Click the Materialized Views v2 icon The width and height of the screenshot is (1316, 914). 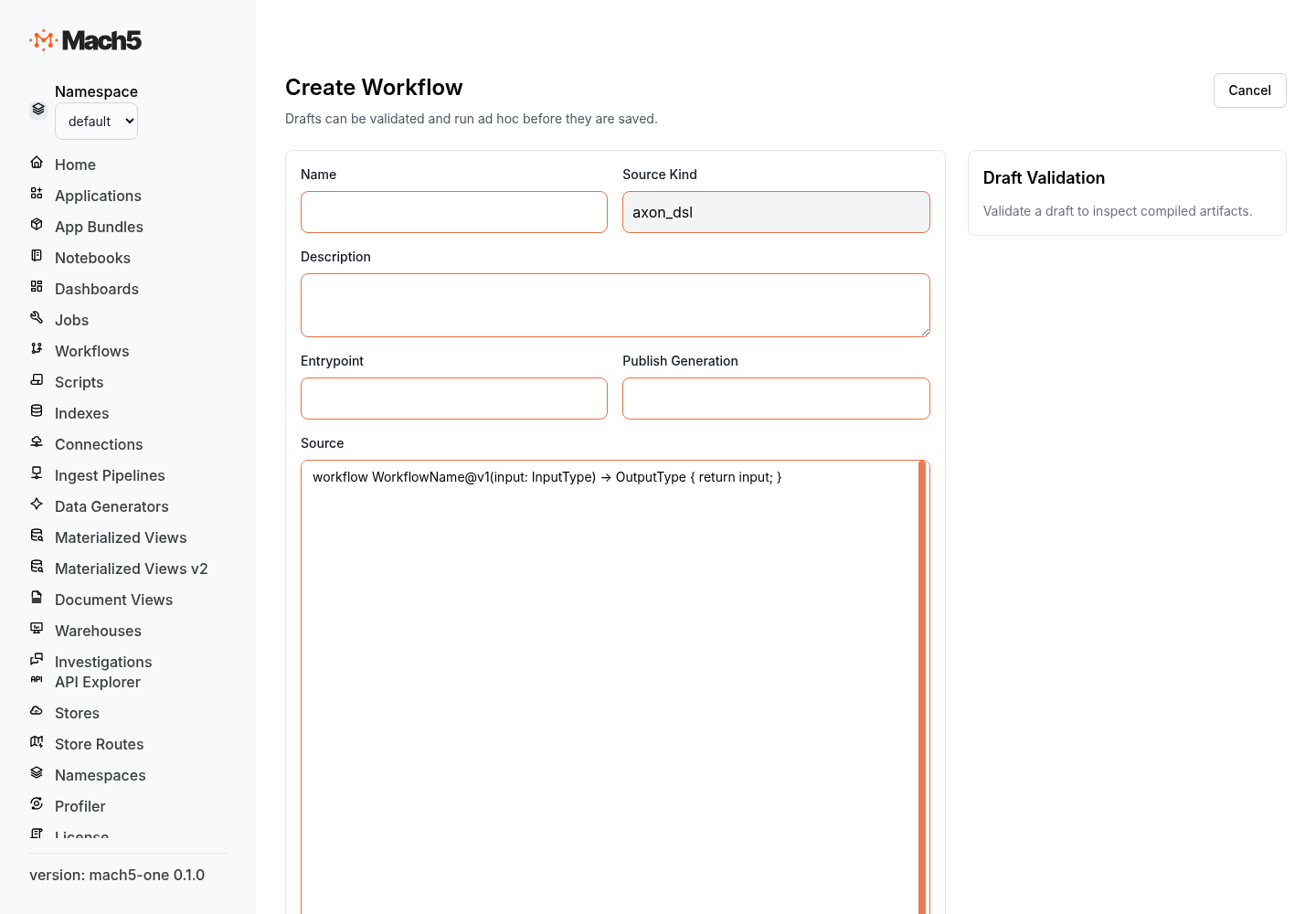pyautogui.click(x=37, y=567)
